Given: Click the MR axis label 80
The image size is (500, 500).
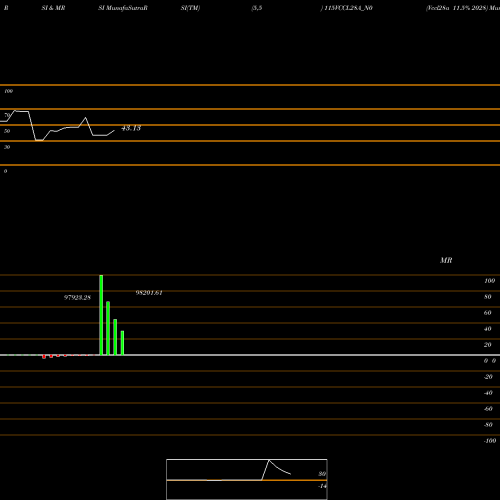Looking at the screenshot, I should coord(488,297).
